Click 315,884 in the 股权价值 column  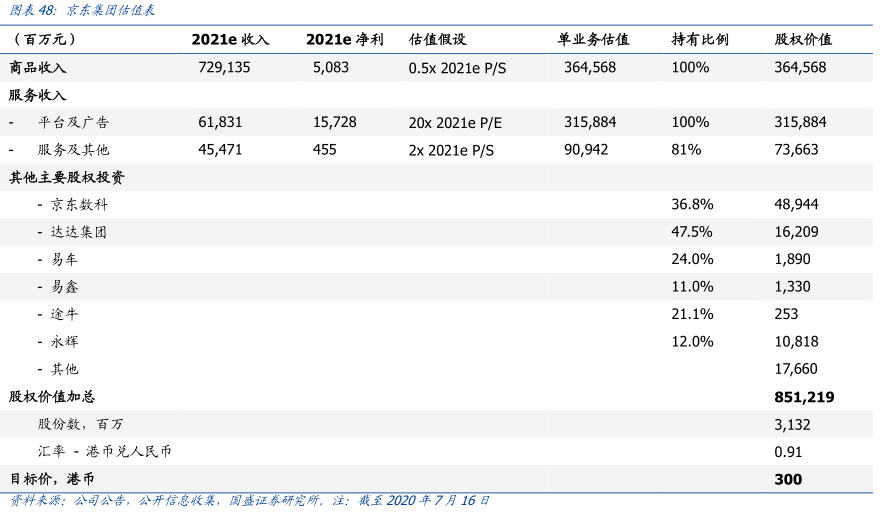(800, 122)
